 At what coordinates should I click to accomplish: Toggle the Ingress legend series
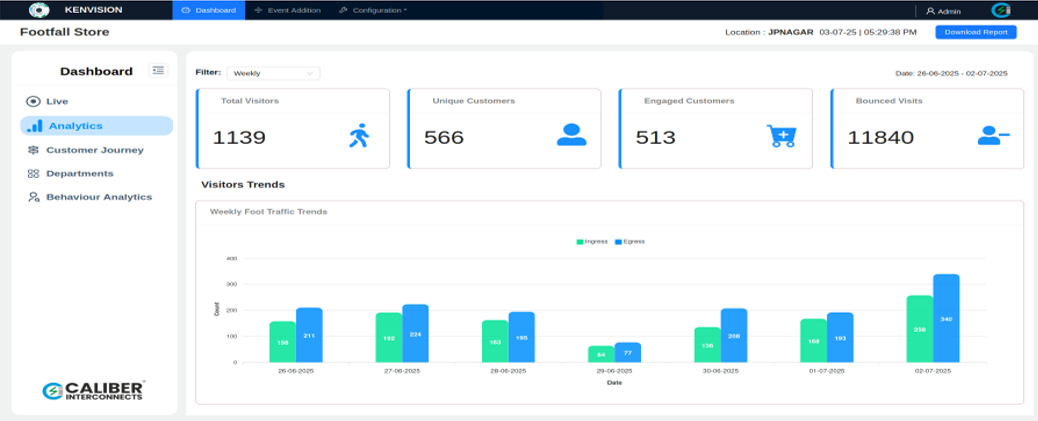point(592,241)
